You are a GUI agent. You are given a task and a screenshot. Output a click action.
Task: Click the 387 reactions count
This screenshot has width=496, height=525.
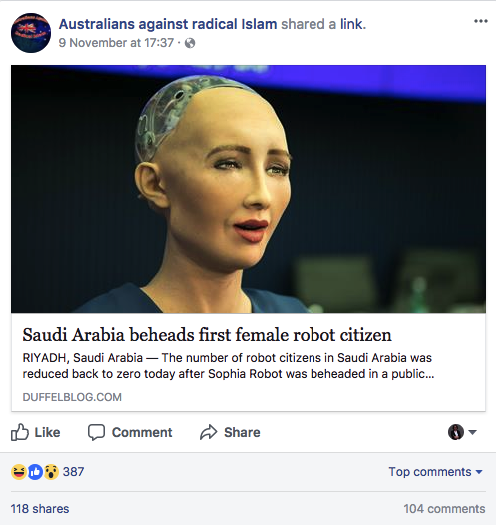pos(73,472)
